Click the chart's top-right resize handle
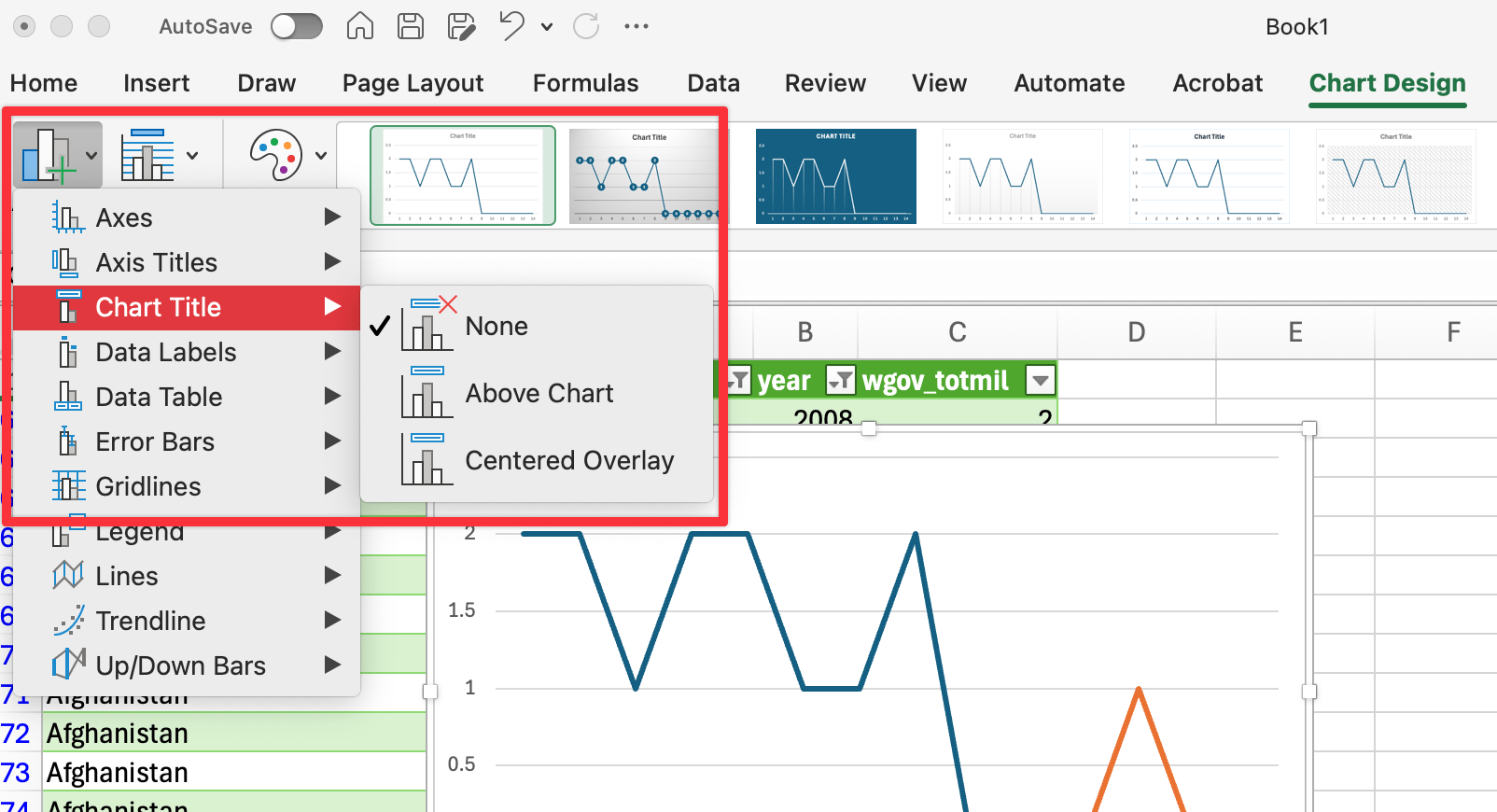This screenshot has width=1497, height=812. (x=1309, y=428)
